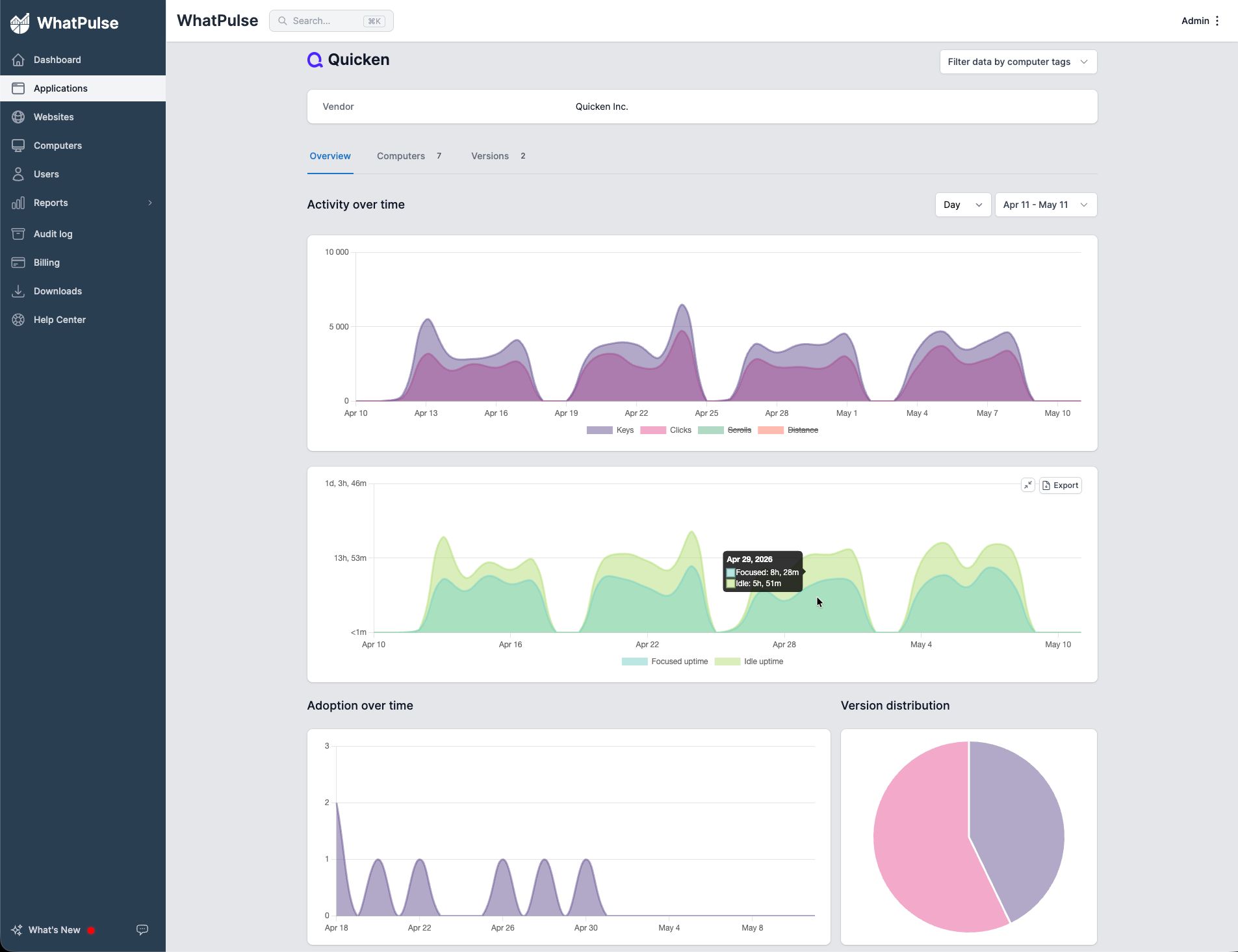
Task: Toggle the Clicks legend series
Action: 666,430
